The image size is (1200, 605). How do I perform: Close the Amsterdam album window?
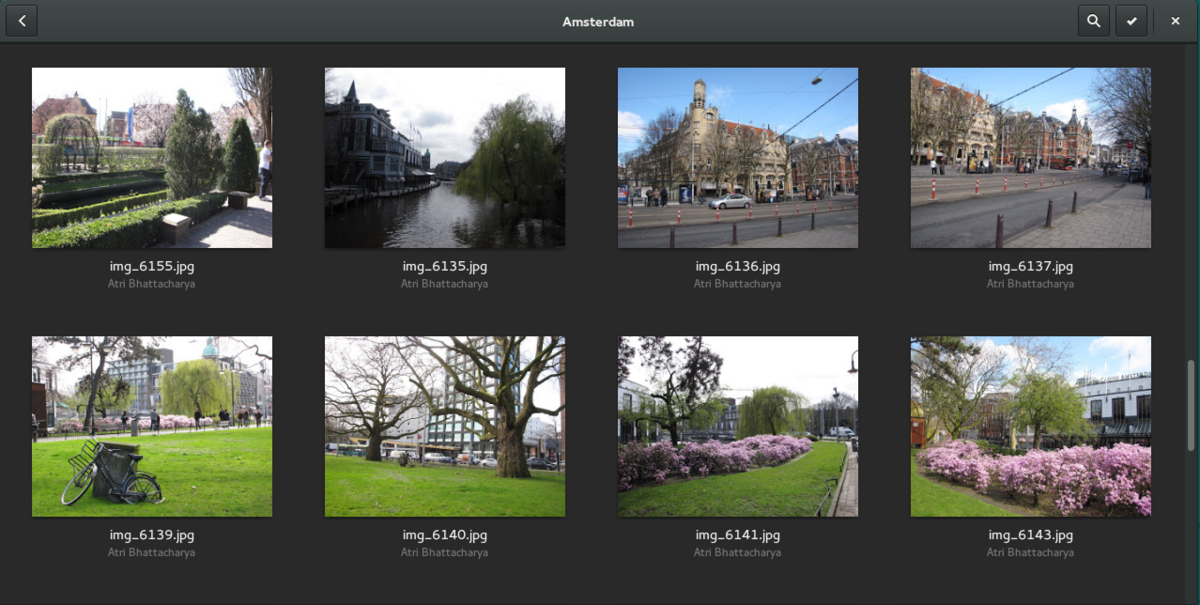click(1175, 21)
